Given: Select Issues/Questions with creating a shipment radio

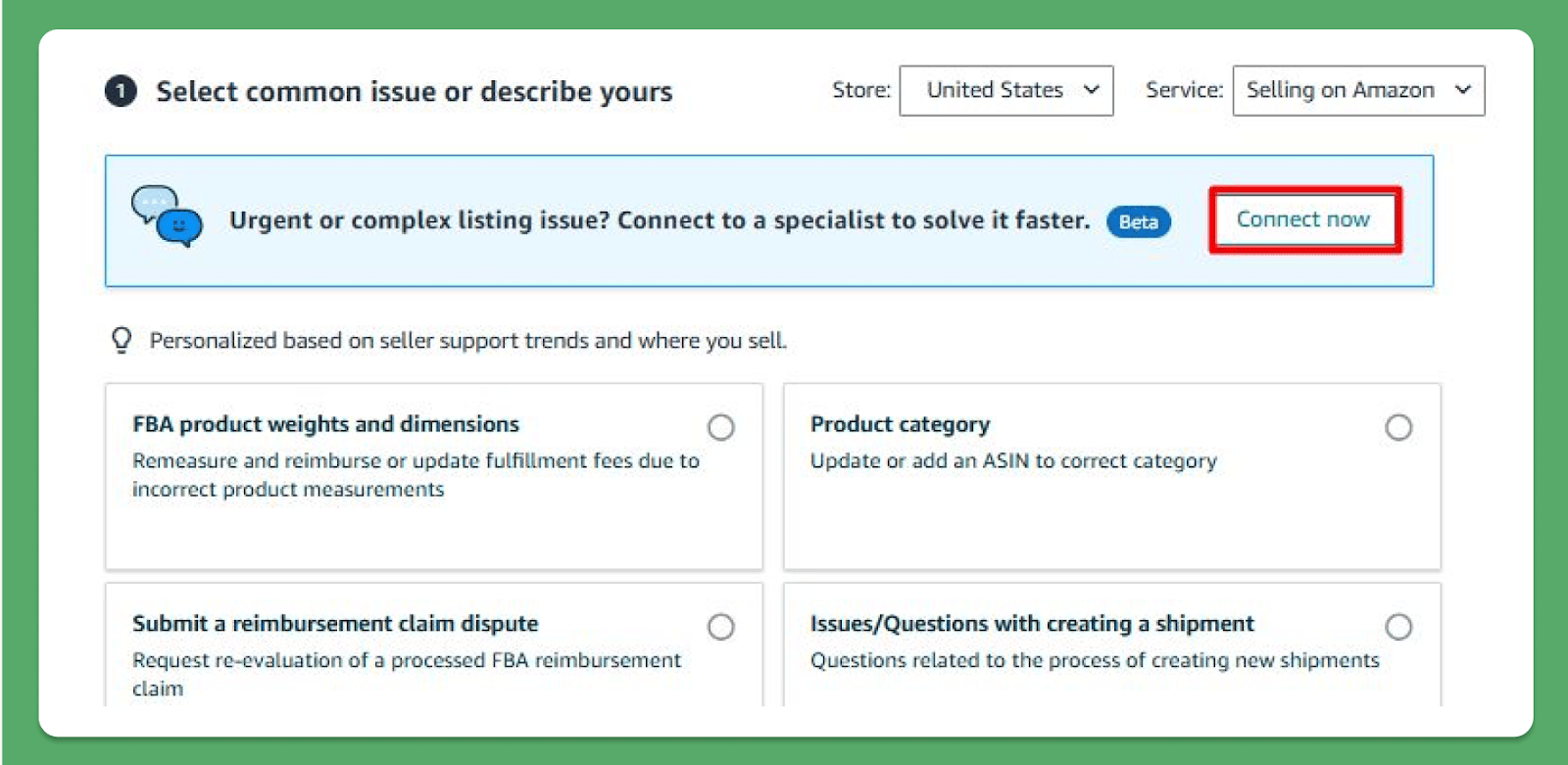Looking at the screenshot, I should click(1398, 627).
